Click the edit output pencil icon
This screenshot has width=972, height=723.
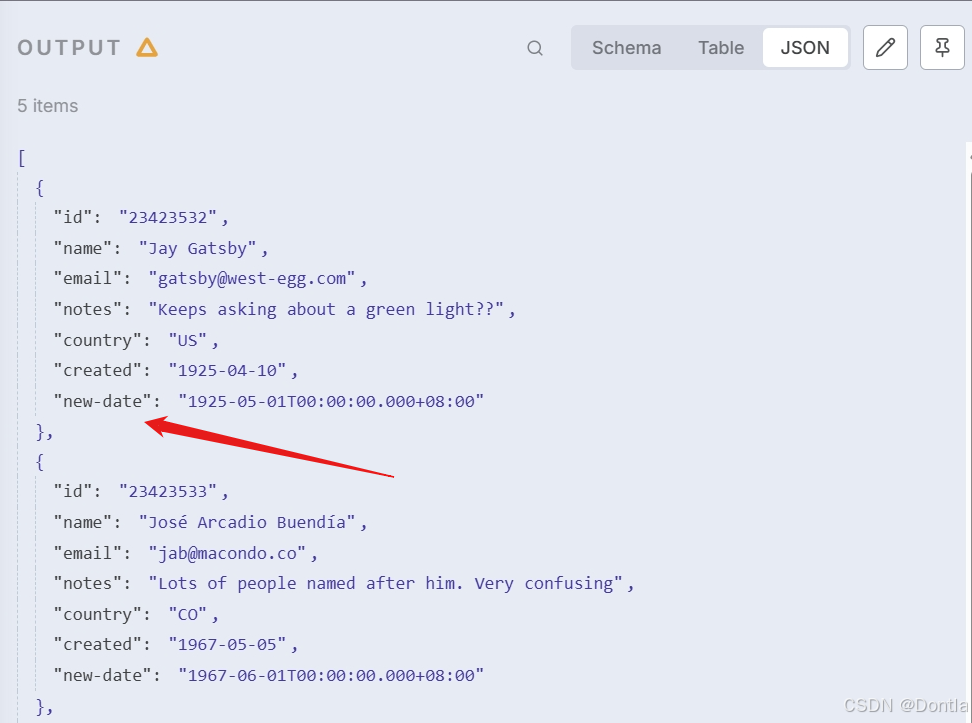[885, 48]
